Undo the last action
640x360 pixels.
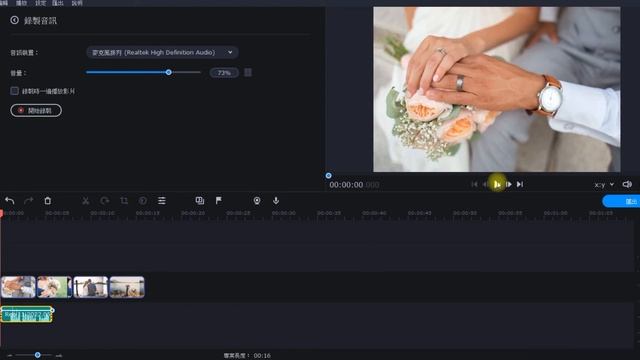point(10,200)
